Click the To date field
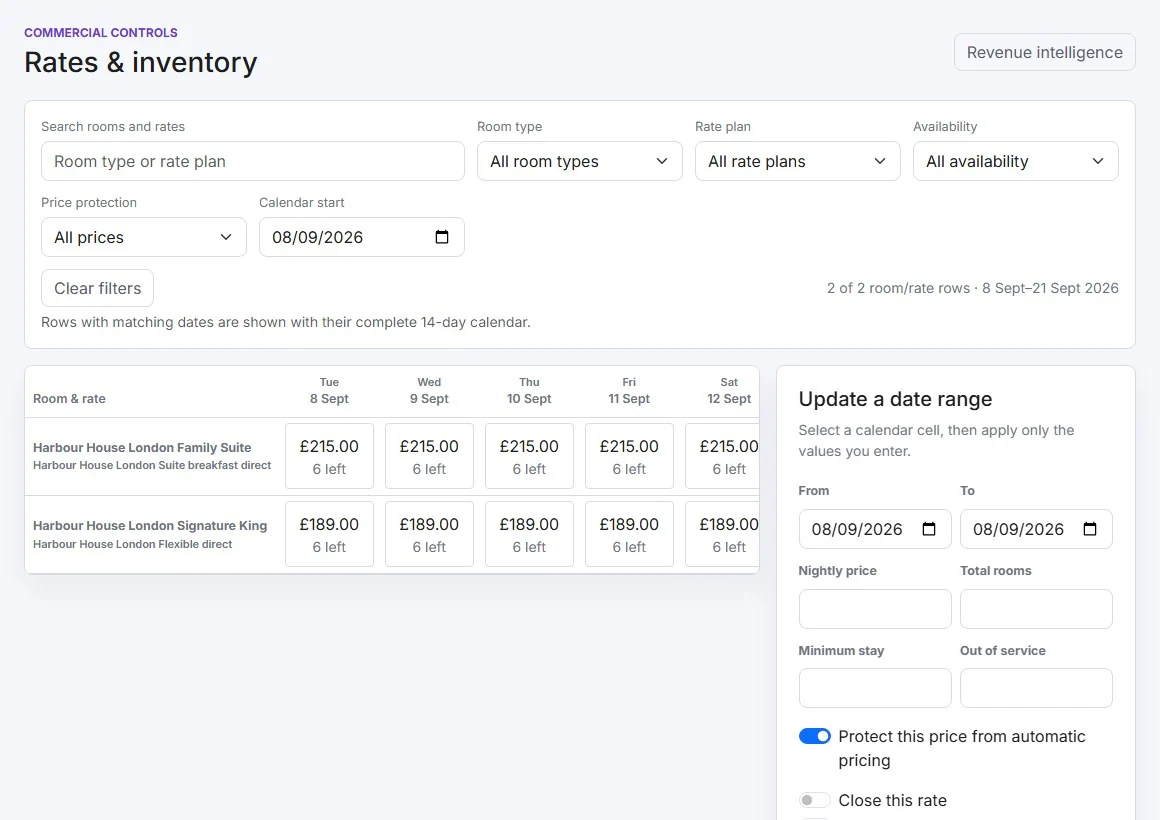Image resolution: width=1160 pixels, height=820 pixels. [1036, 529]
